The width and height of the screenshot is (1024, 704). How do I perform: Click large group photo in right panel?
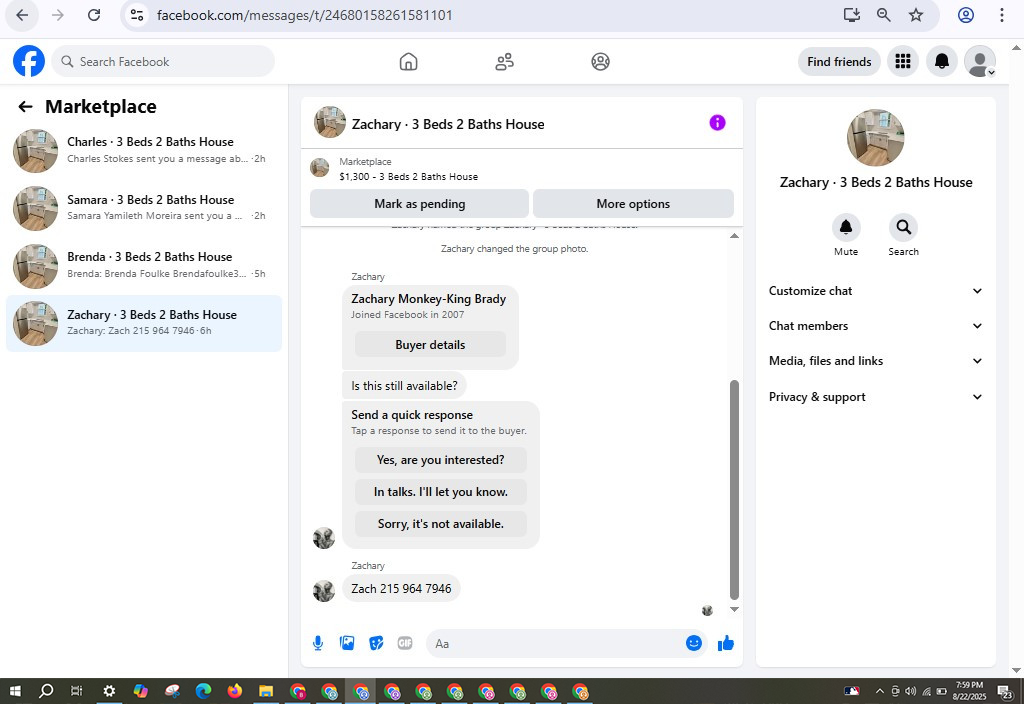(x=875, y=138)
